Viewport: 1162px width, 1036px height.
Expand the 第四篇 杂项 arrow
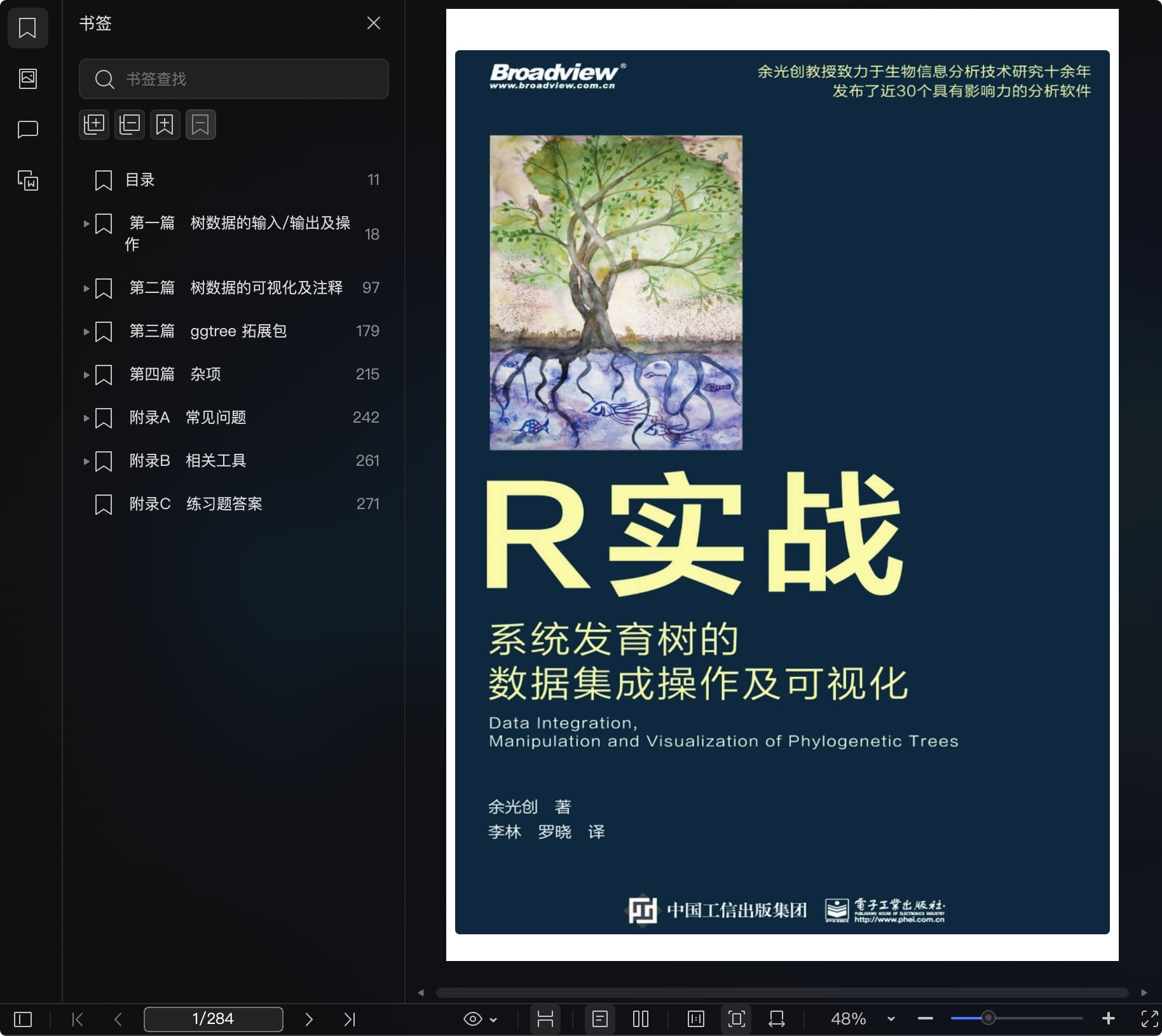(86, 375)
